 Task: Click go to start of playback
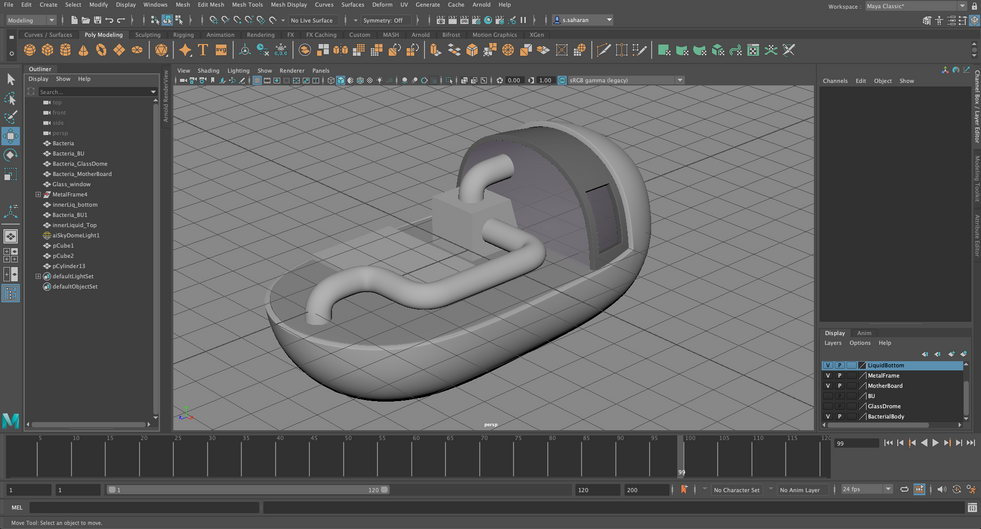pos(888,443)
